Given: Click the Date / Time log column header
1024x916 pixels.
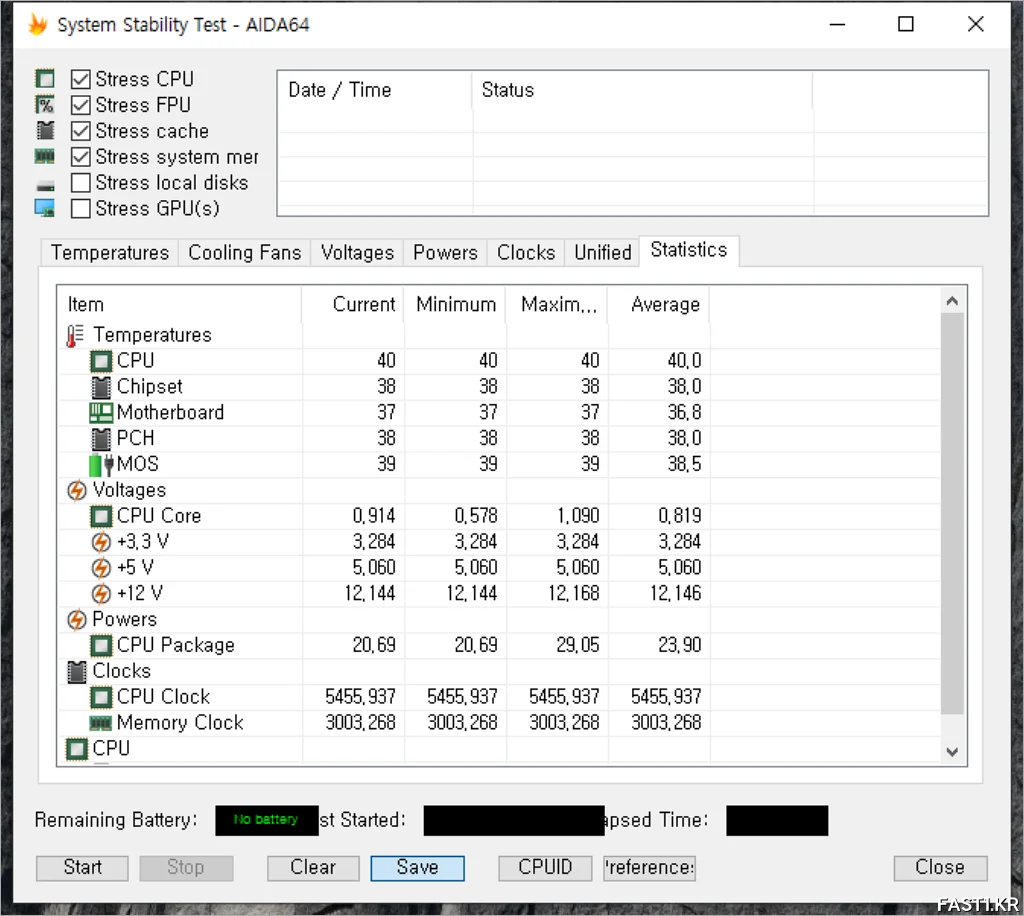Looking at the screenshot, I should [376, 90].
